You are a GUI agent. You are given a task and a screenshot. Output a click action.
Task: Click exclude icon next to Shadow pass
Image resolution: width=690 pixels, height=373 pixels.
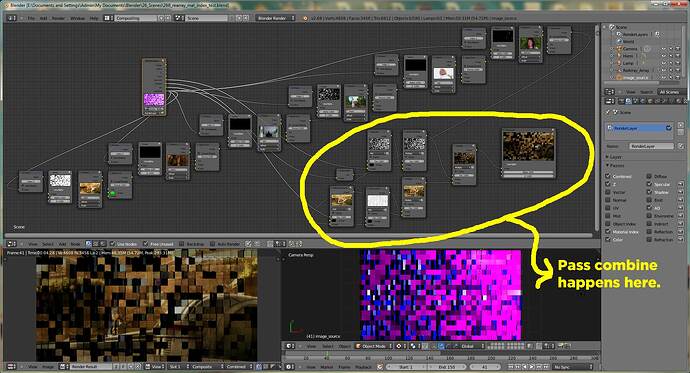(x=681, y=192)
